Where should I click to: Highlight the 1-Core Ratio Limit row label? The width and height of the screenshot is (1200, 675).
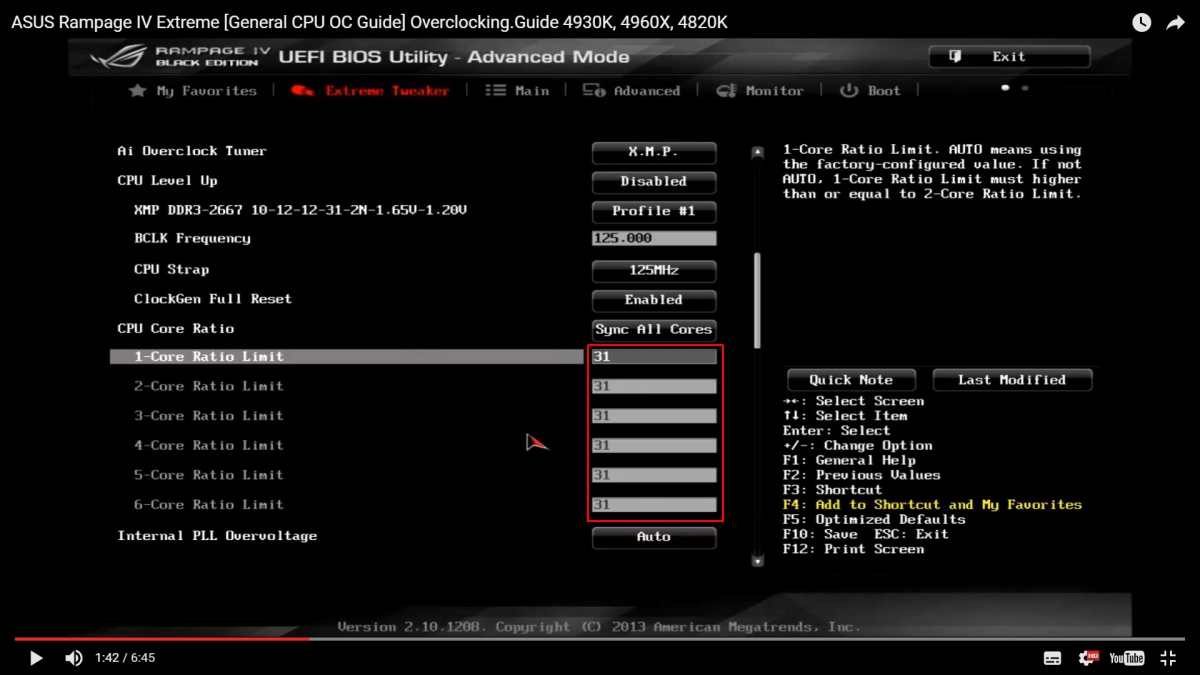coord(209,357)
